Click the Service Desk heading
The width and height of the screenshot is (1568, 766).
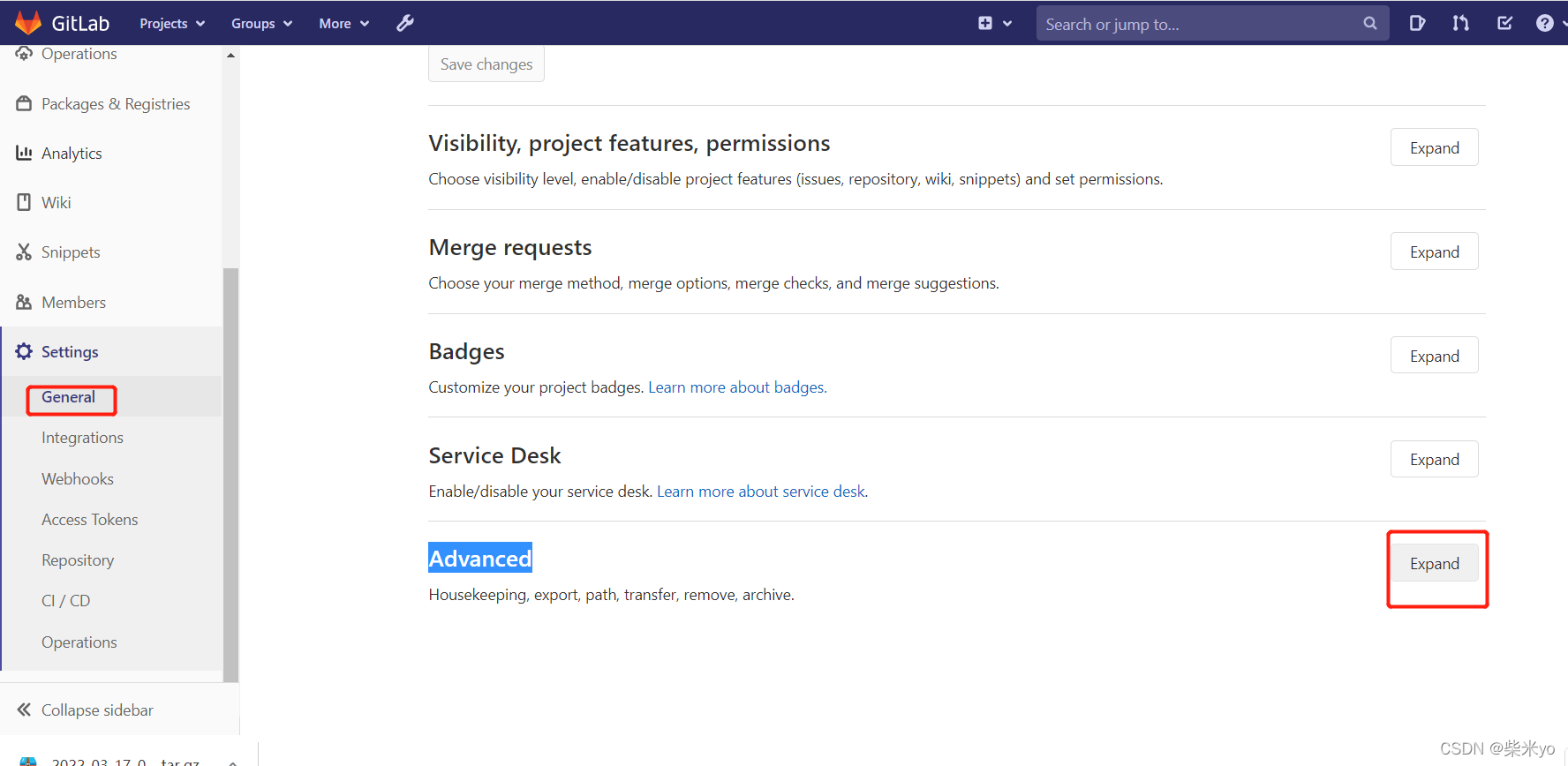tap(494, 455)
